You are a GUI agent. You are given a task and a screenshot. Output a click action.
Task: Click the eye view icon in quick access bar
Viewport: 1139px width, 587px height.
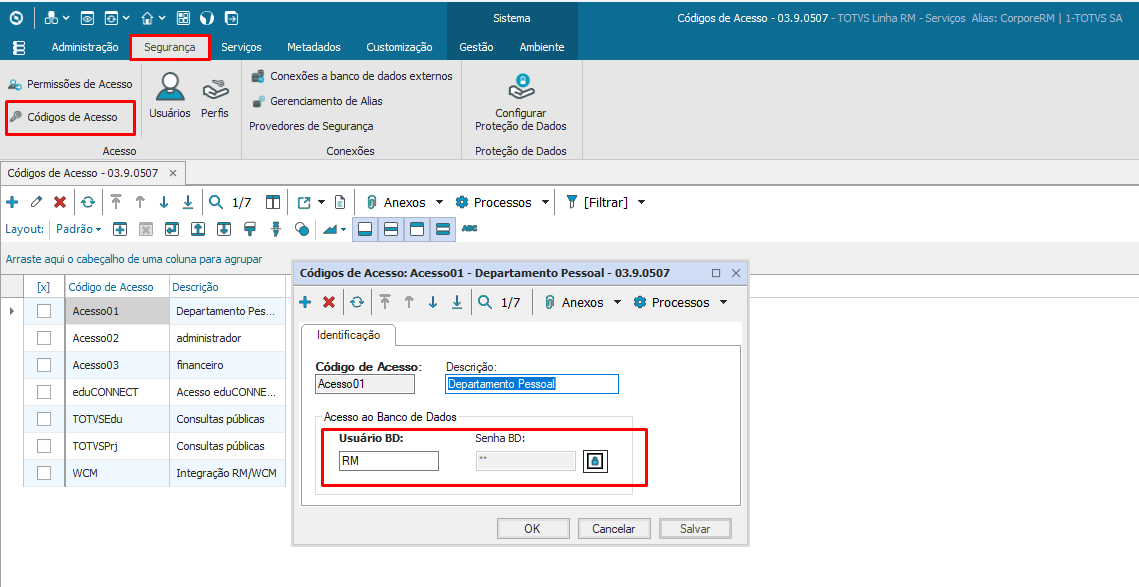click(x=86, y=18)
